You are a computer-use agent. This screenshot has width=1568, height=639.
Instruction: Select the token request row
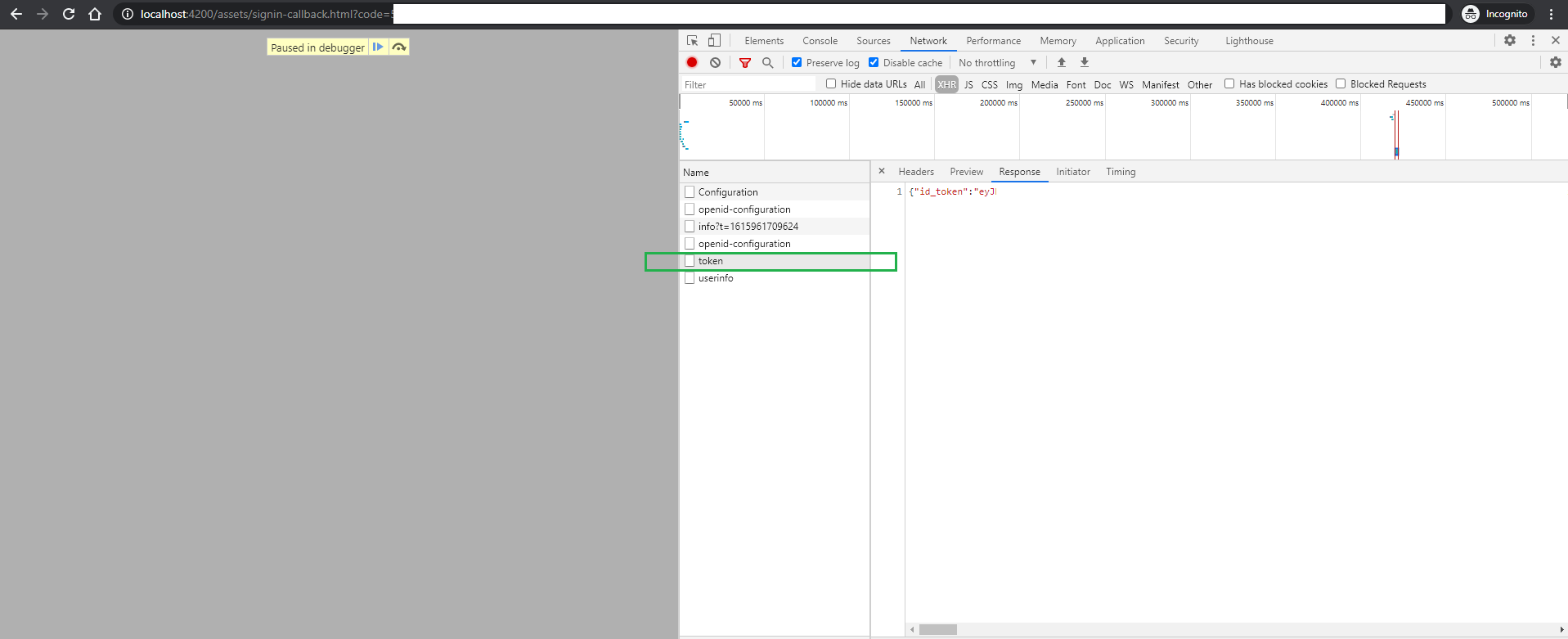pos(775,261)
